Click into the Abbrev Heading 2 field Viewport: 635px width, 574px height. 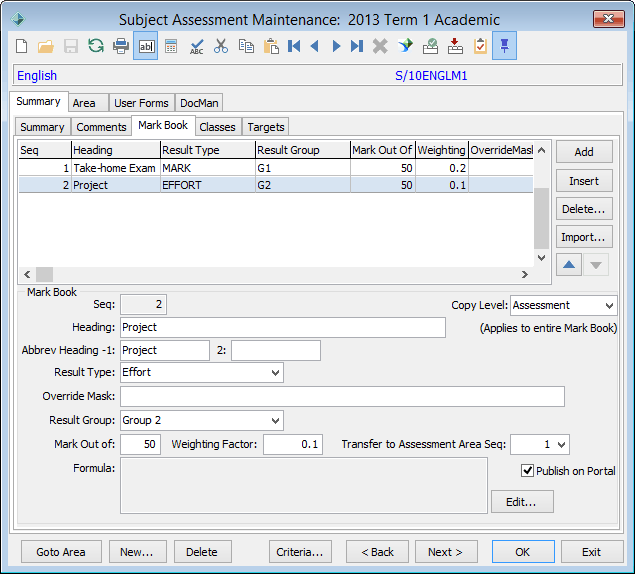pos(276,351)
